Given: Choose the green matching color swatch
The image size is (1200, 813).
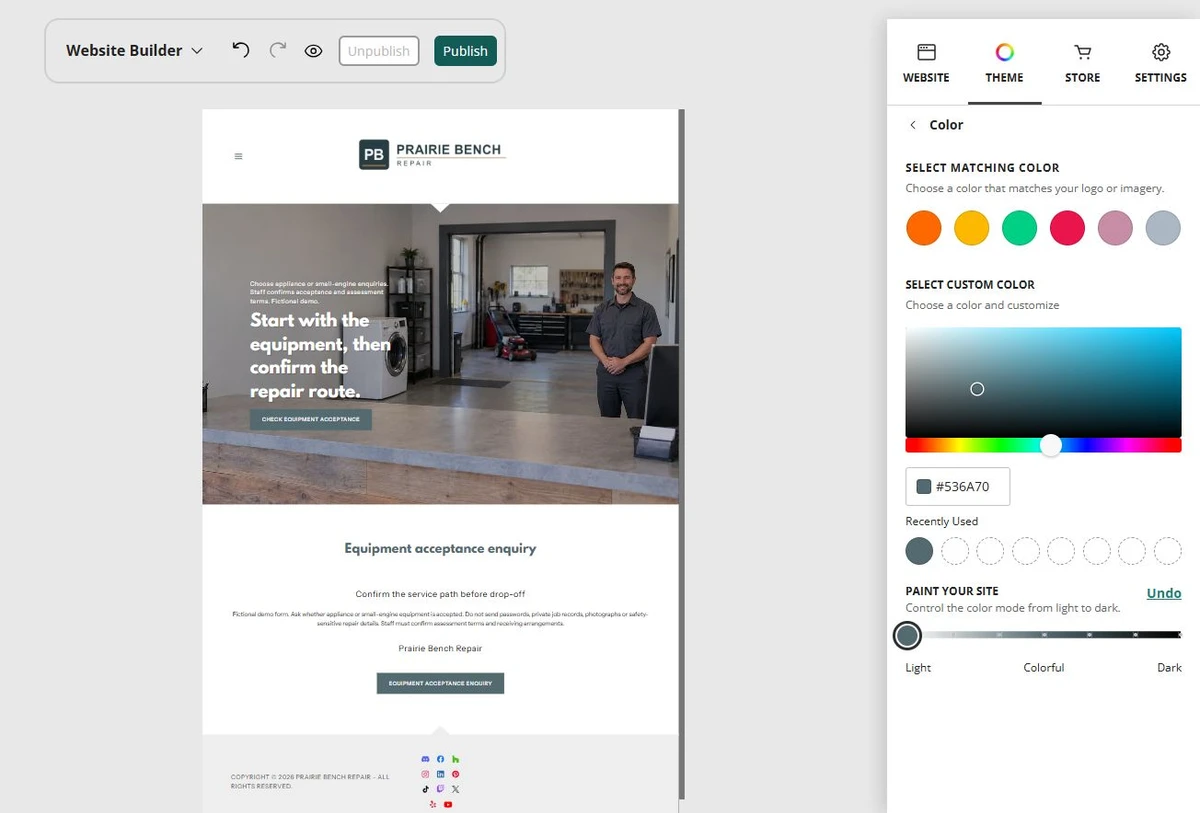Looking at the screenshot, I should click(1020, 228).
